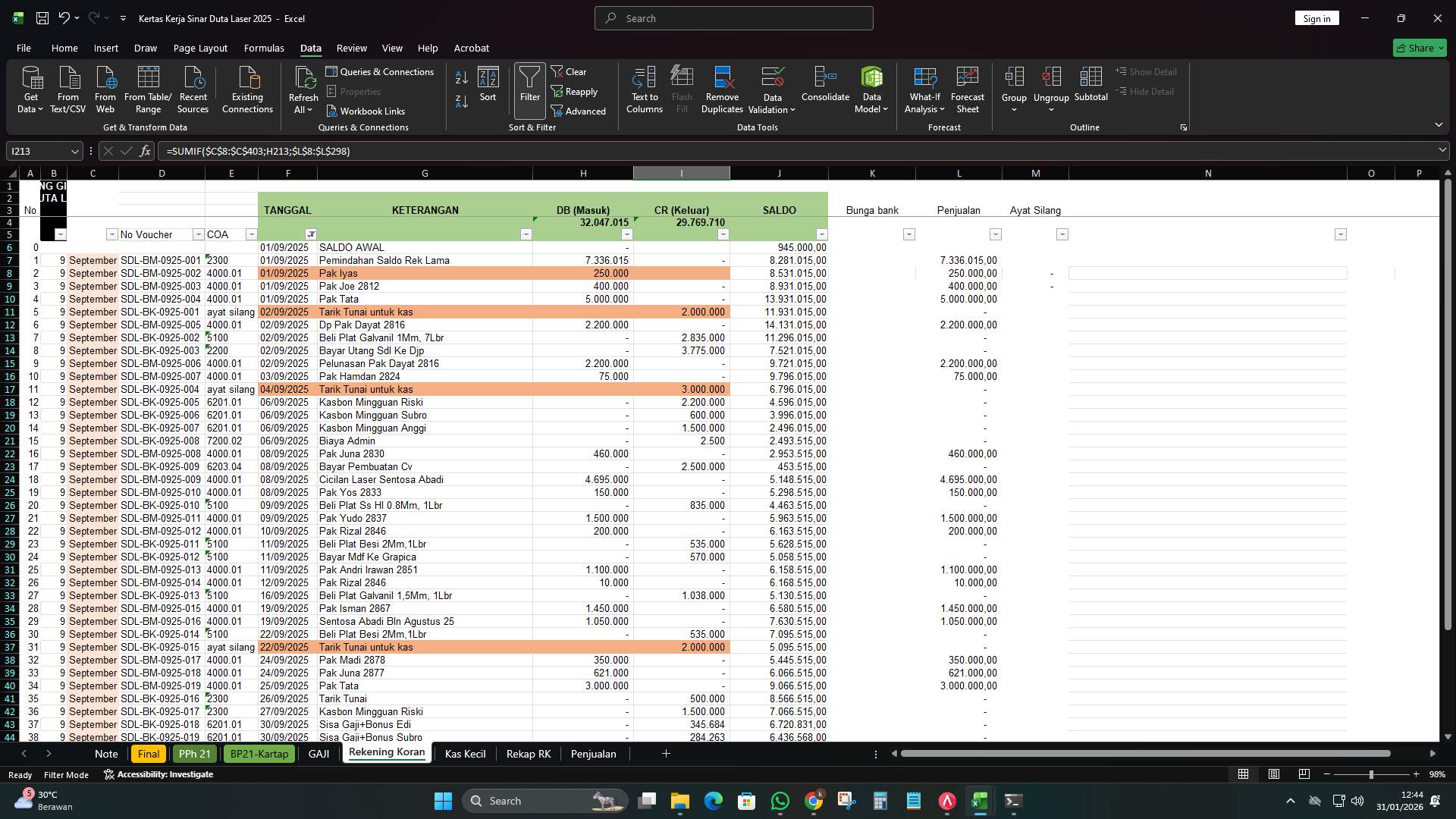
Task: Switch to the Formulas ribbon tab
Action: tap(264, 48)
